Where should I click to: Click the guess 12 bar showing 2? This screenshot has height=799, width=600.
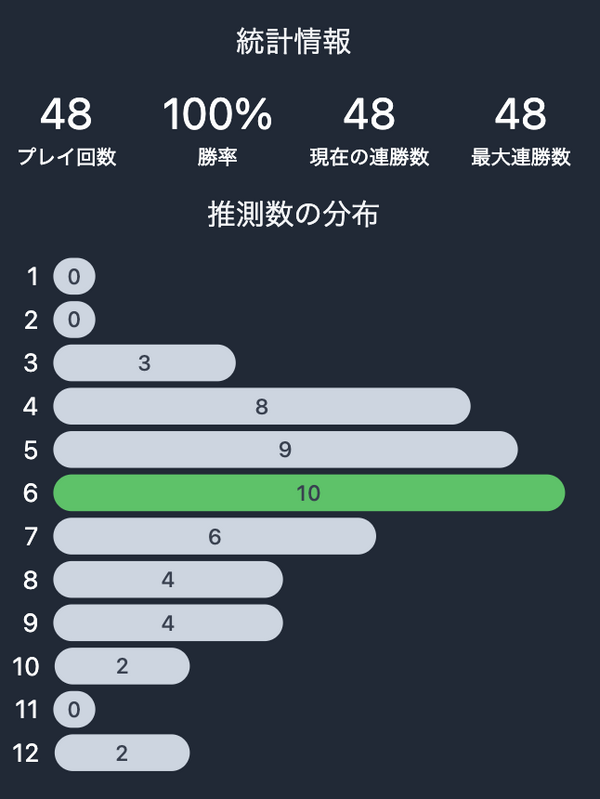tap(122, 753)
